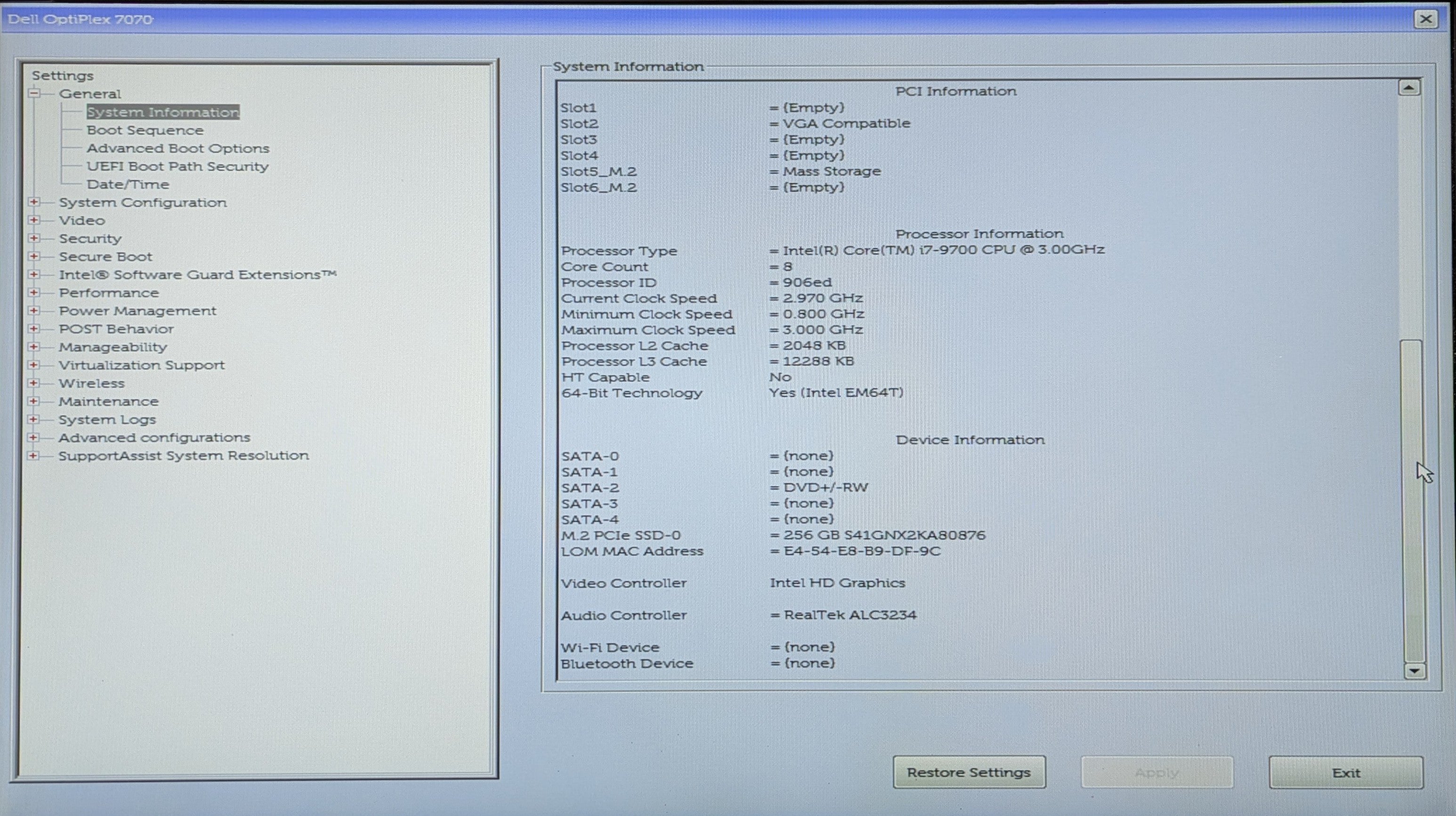Click the RealTek ALC3234 audio value

point(849,615)
